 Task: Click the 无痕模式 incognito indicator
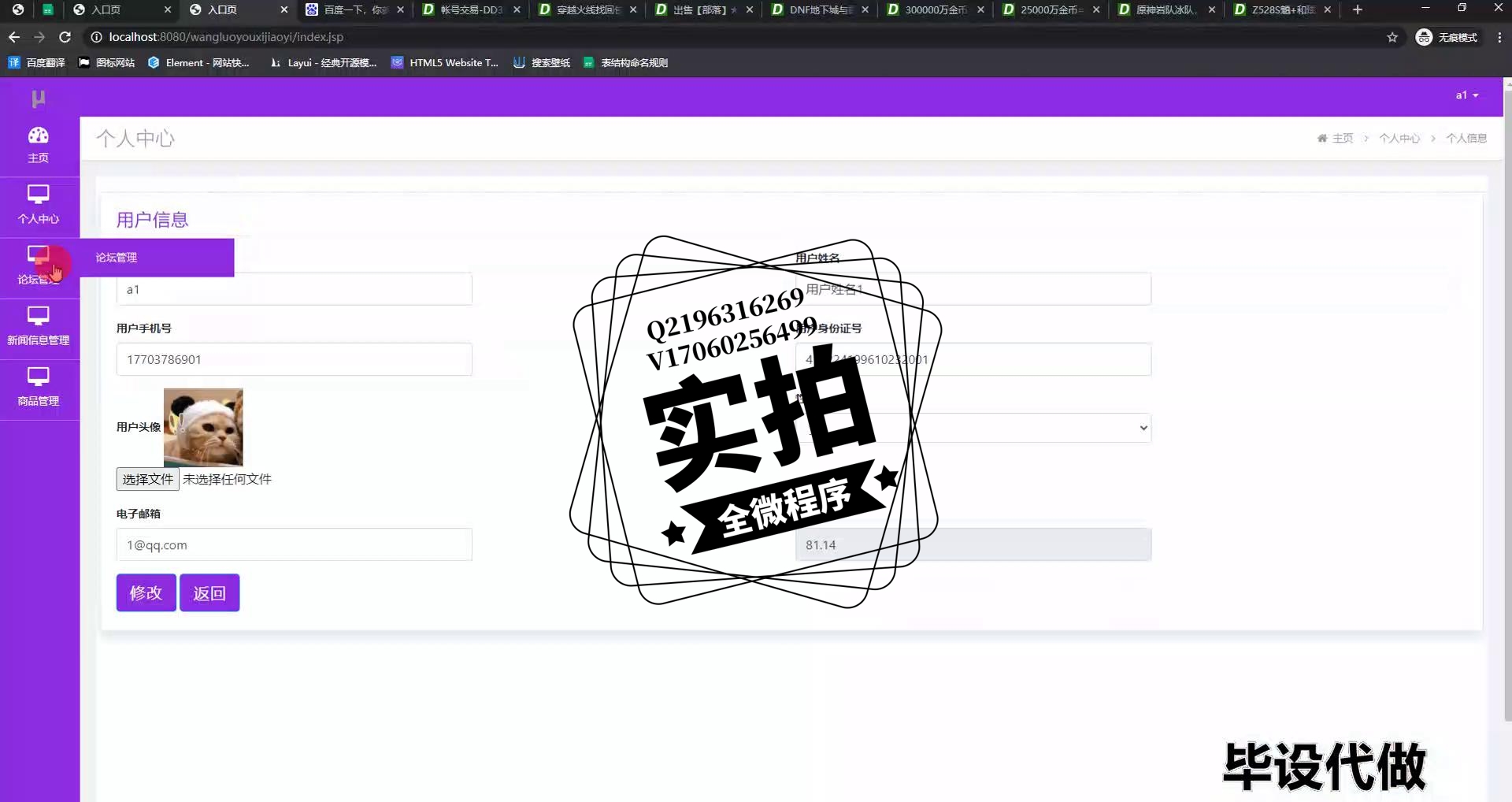click(1447, 37)
